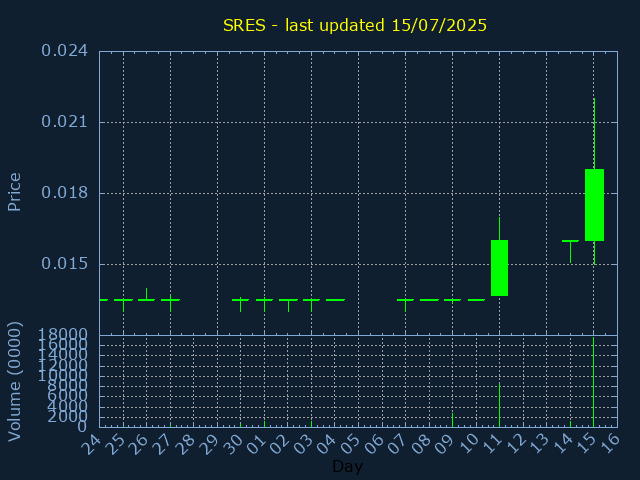Click the Volume (0000) axis title
Viewport: 640px width, 480px height.
tap(14, 382)
